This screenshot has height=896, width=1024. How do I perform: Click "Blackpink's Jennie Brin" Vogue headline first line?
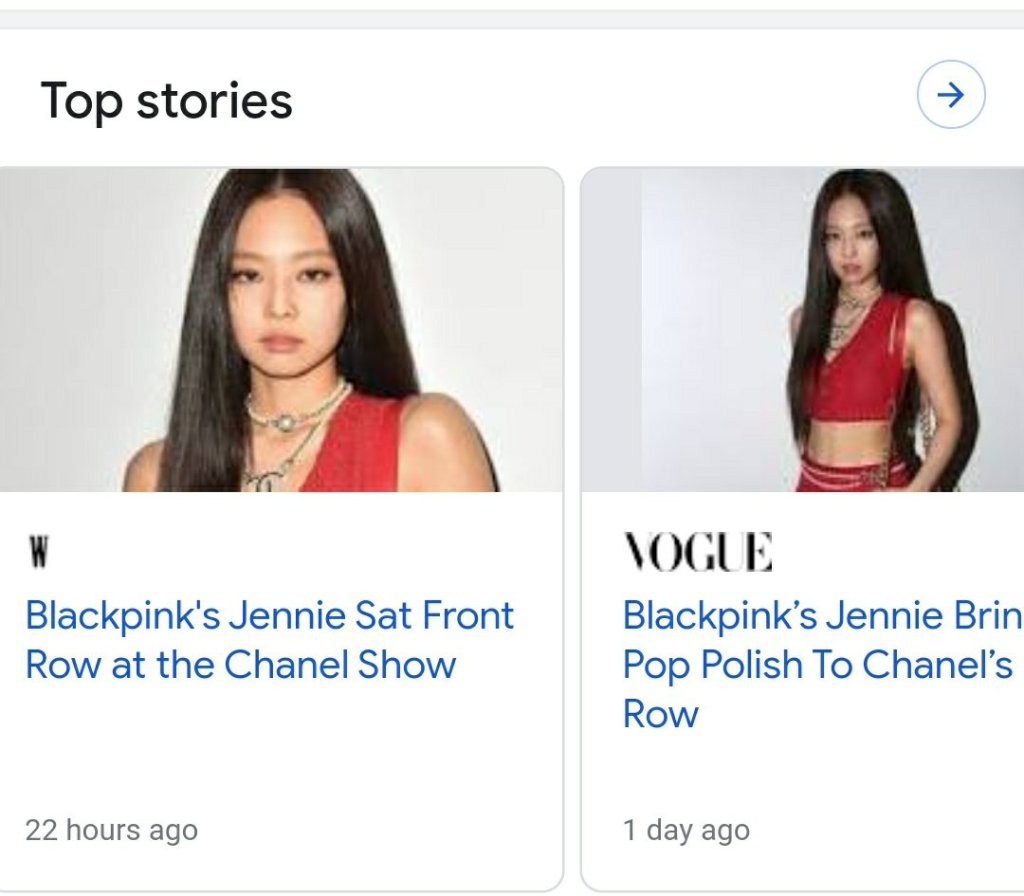pos(822,615)
